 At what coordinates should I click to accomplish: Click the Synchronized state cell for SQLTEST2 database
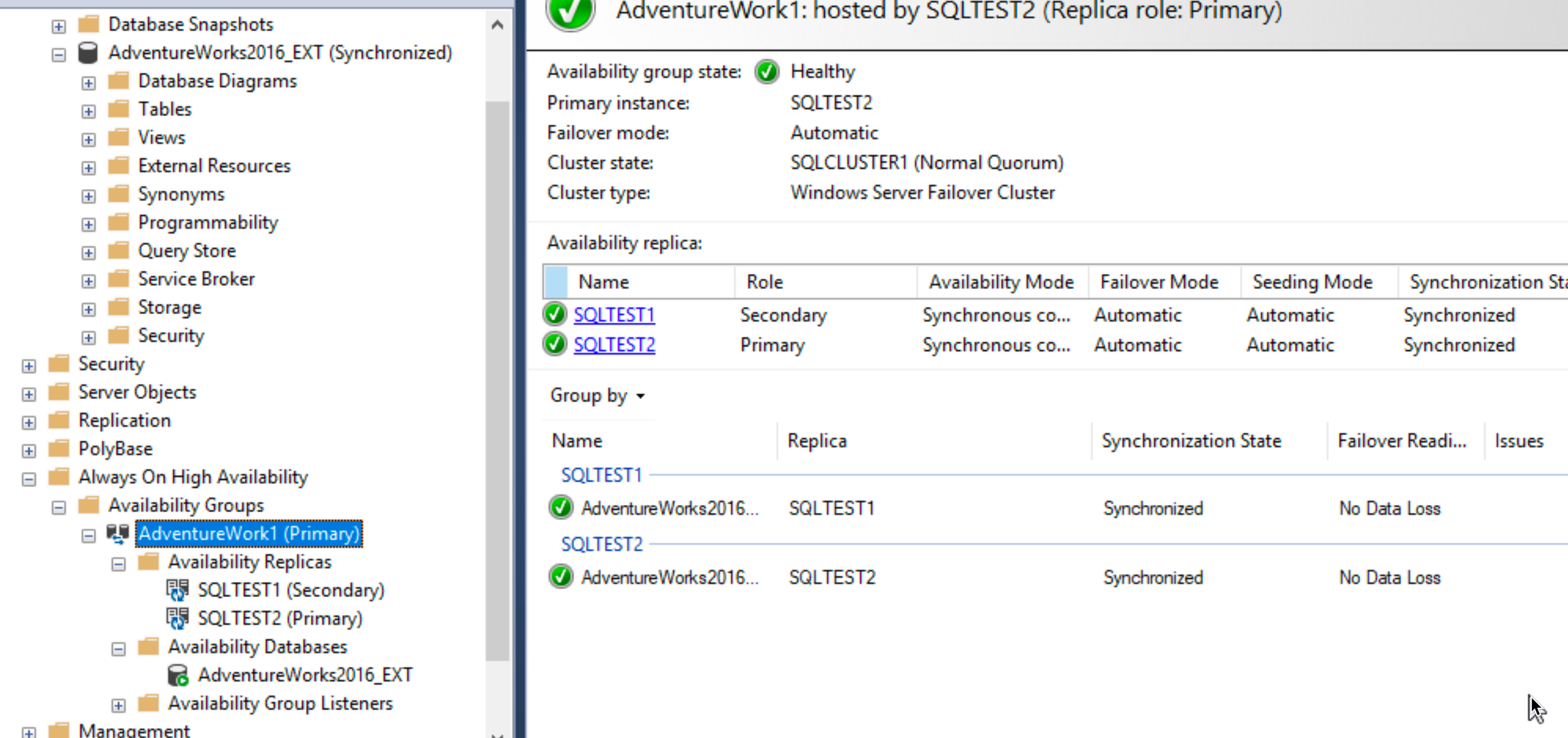[x=1154, y=577]
